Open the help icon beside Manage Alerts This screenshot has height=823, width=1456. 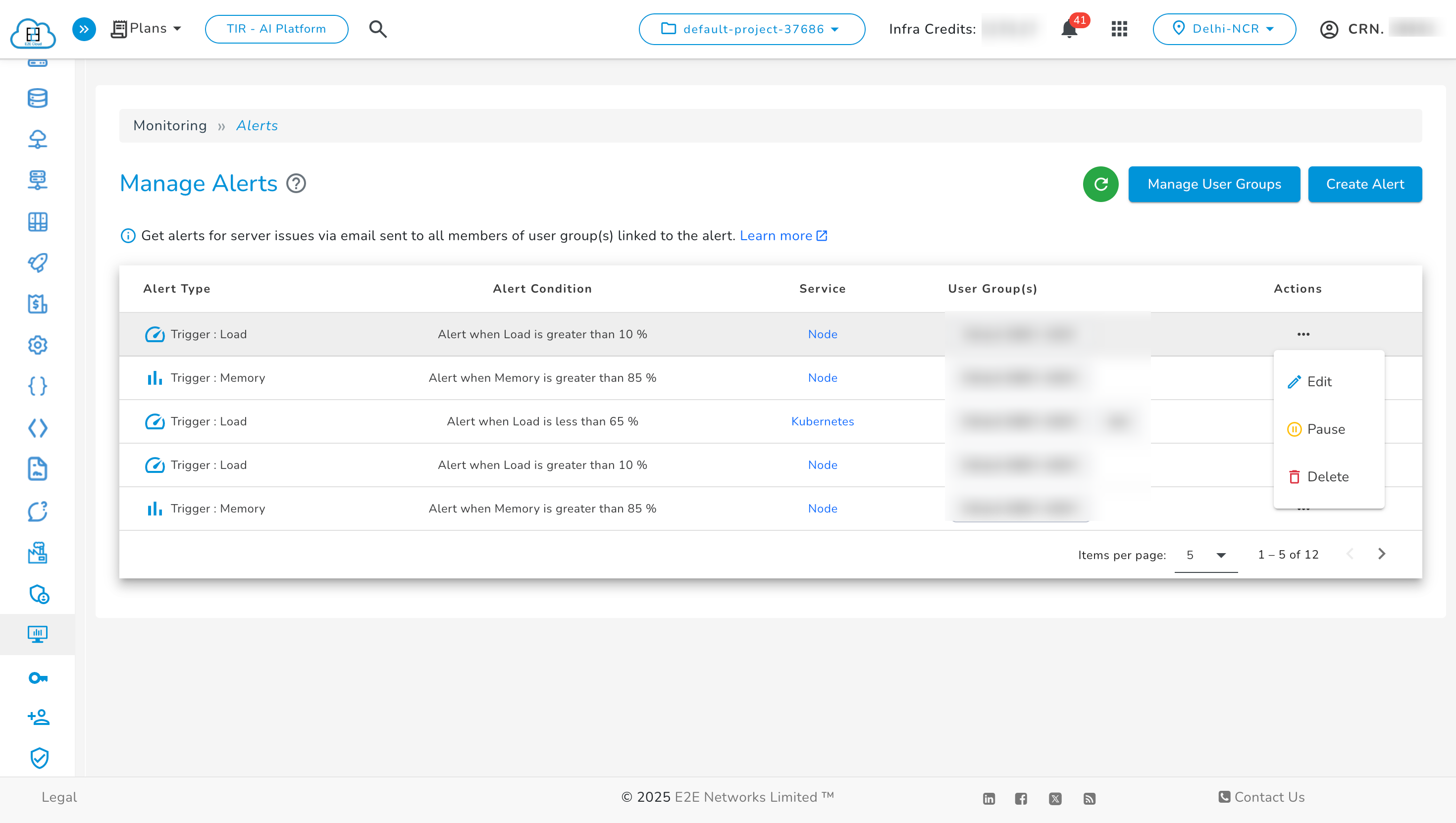pos(296,183)
